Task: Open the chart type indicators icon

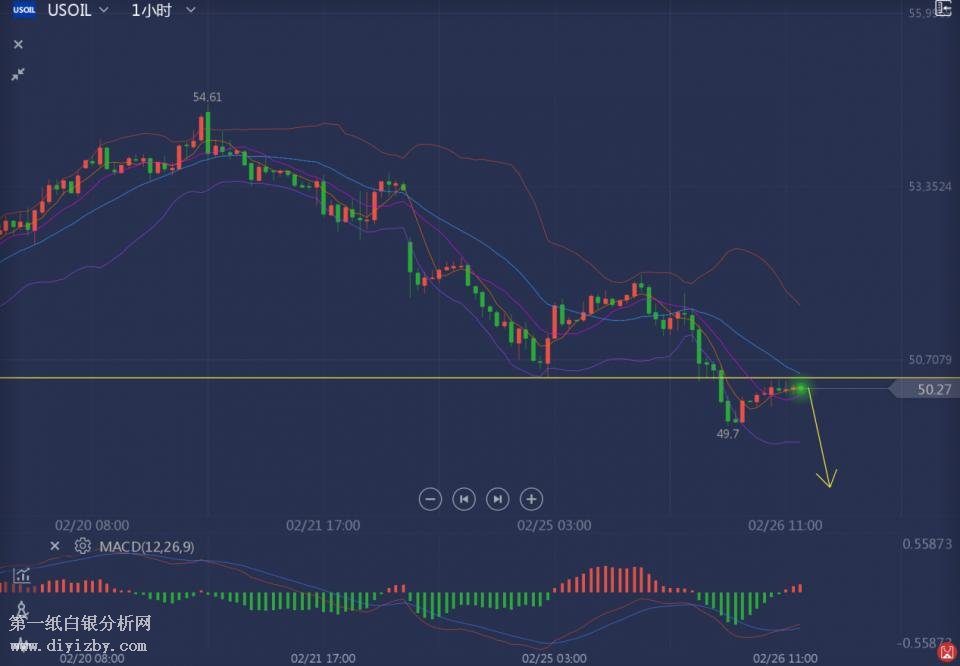Action: [21, 576]
